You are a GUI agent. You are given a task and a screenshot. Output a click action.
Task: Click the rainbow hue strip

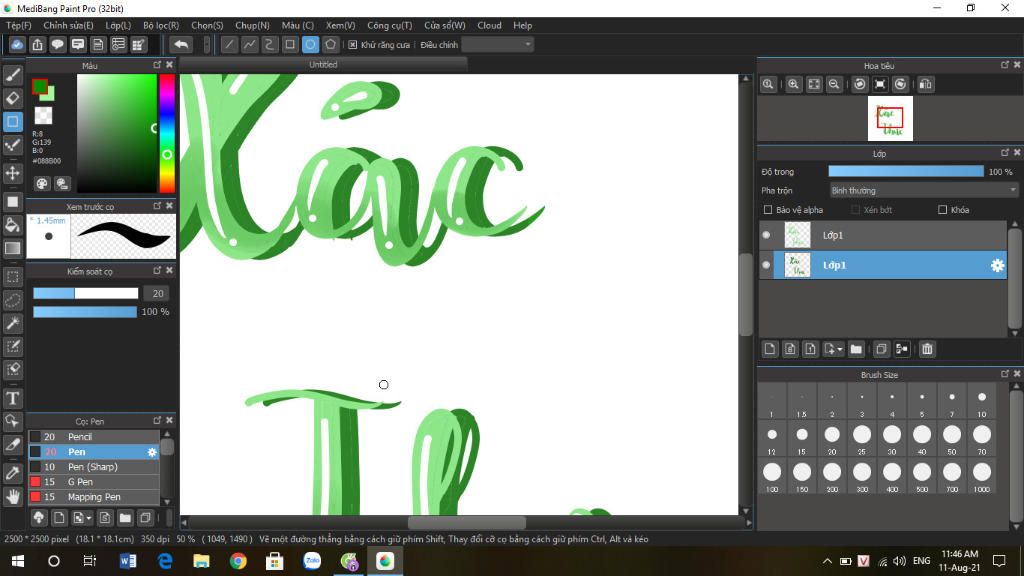[x=167, y=133]
